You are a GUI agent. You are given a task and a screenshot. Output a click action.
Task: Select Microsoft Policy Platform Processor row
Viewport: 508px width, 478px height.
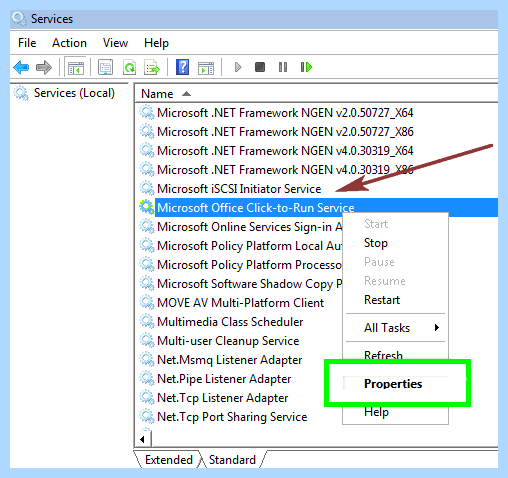coord(249,265)
